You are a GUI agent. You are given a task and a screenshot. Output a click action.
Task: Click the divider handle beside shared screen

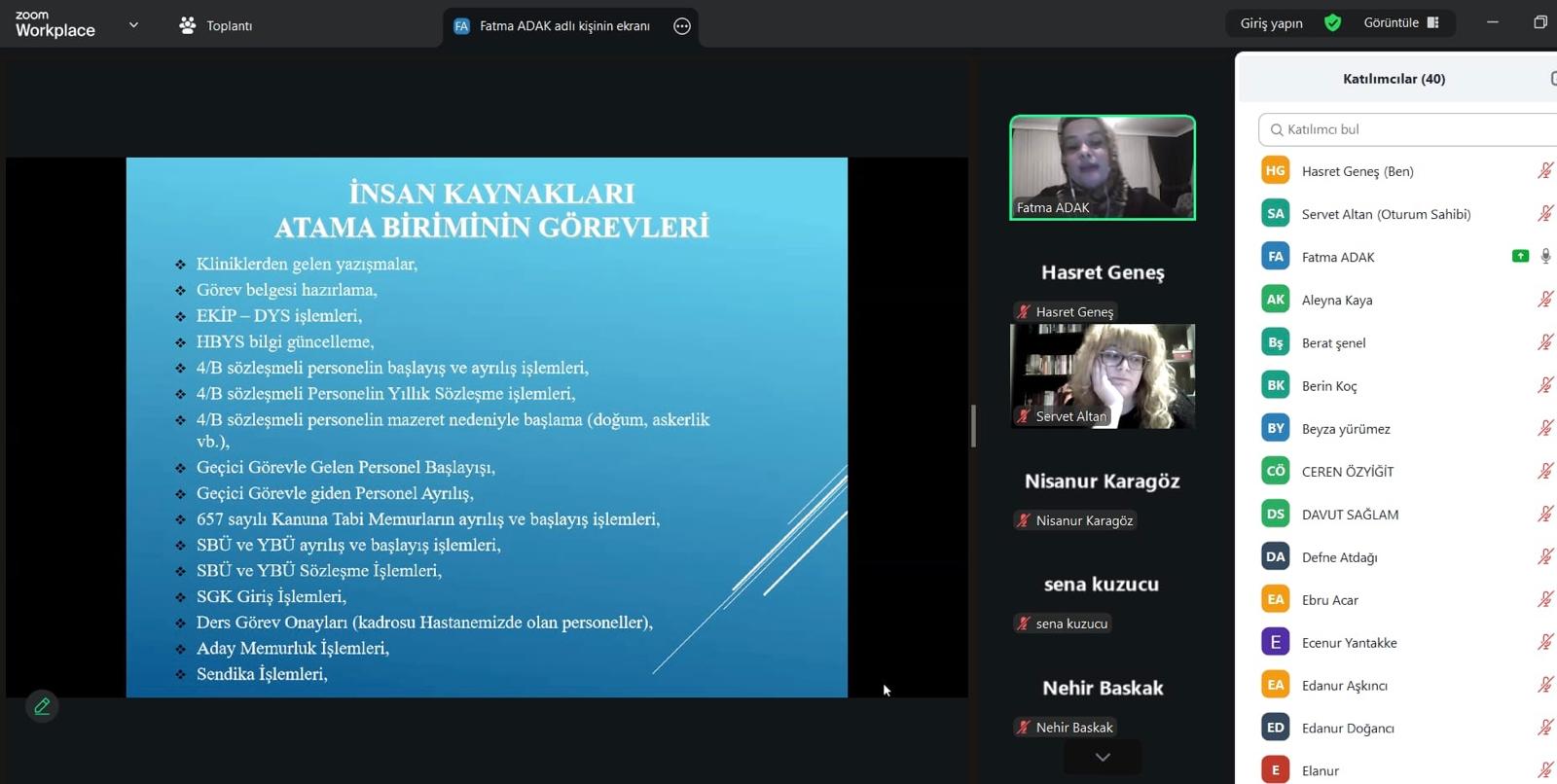tap(973, 426)
